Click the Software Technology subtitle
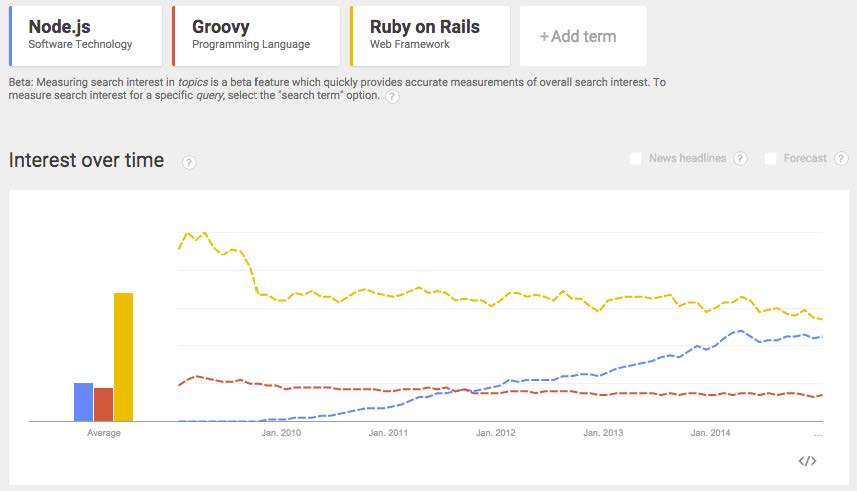Viewport: 857px width, 491px height. pyautogui.click(x=80, y=44)
